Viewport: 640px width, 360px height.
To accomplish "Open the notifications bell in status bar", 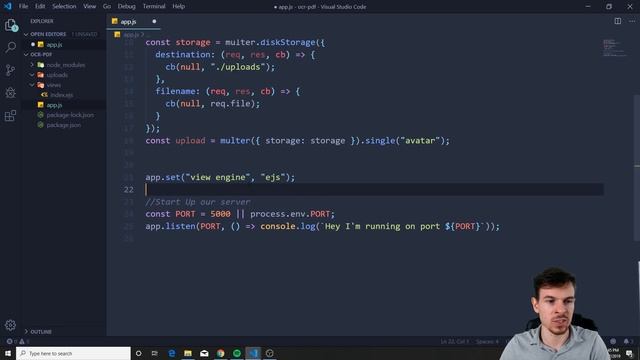I will (x=626, y=341).
